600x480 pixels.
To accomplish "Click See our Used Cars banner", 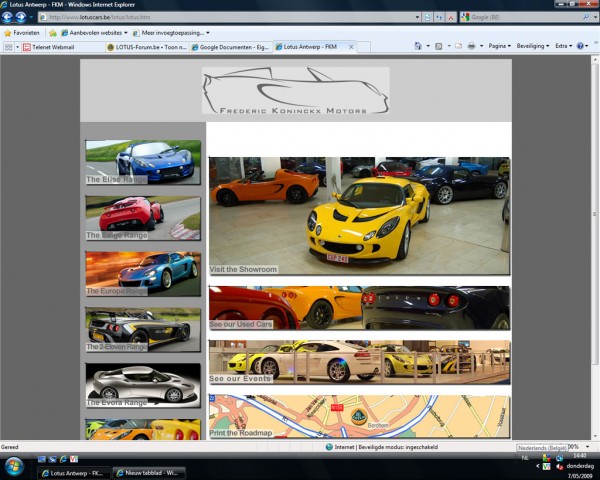I will click(x=359, y=308).
